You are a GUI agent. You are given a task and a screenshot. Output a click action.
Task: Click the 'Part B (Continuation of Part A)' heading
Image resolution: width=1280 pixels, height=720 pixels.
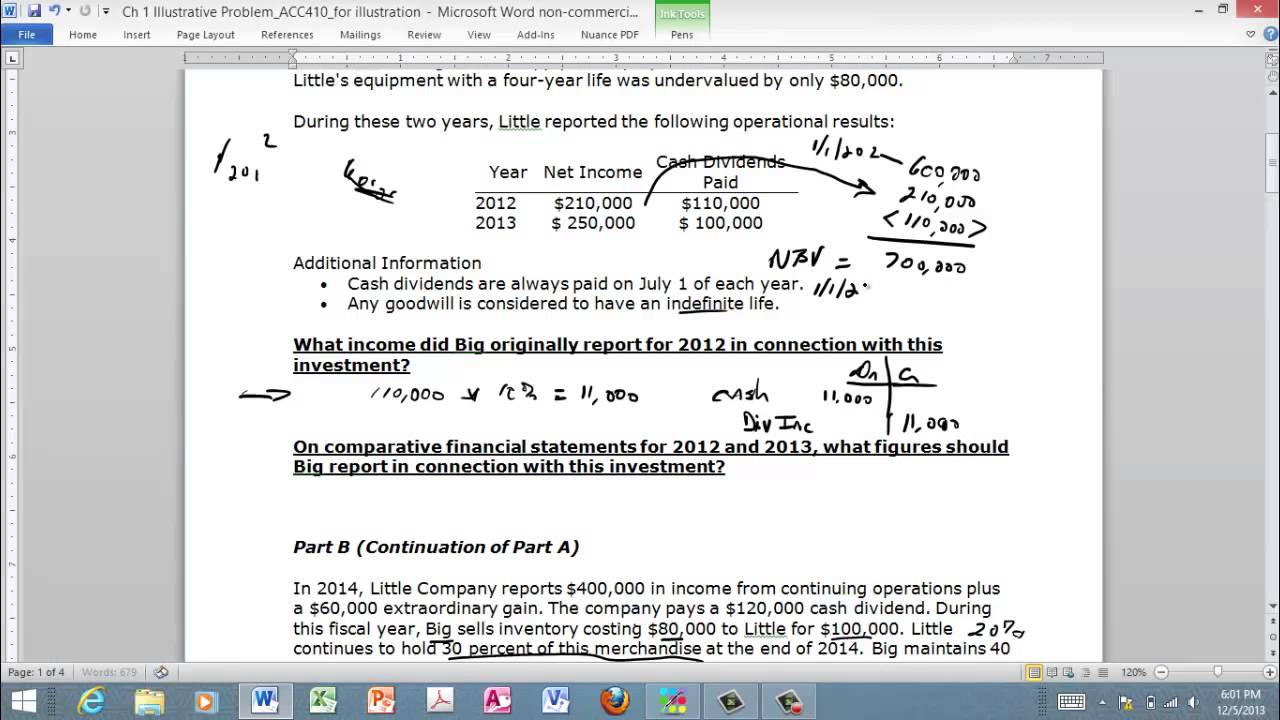tap(436, 547)
